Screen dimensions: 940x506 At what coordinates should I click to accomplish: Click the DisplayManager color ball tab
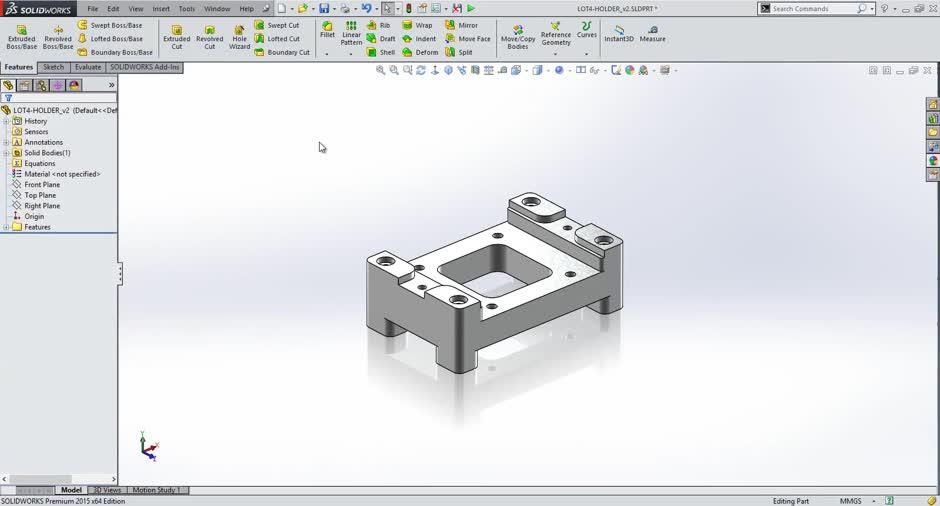(x=73, y=85)
